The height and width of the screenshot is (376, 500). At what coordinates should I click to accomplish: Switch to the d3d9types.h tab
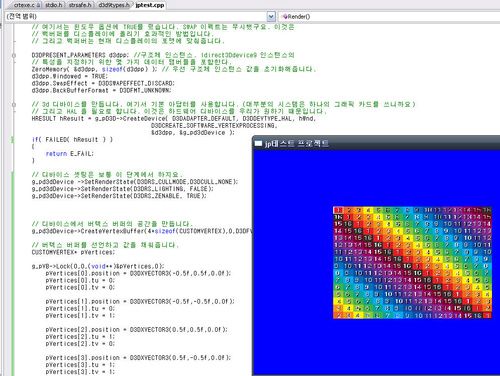[113, 5]
